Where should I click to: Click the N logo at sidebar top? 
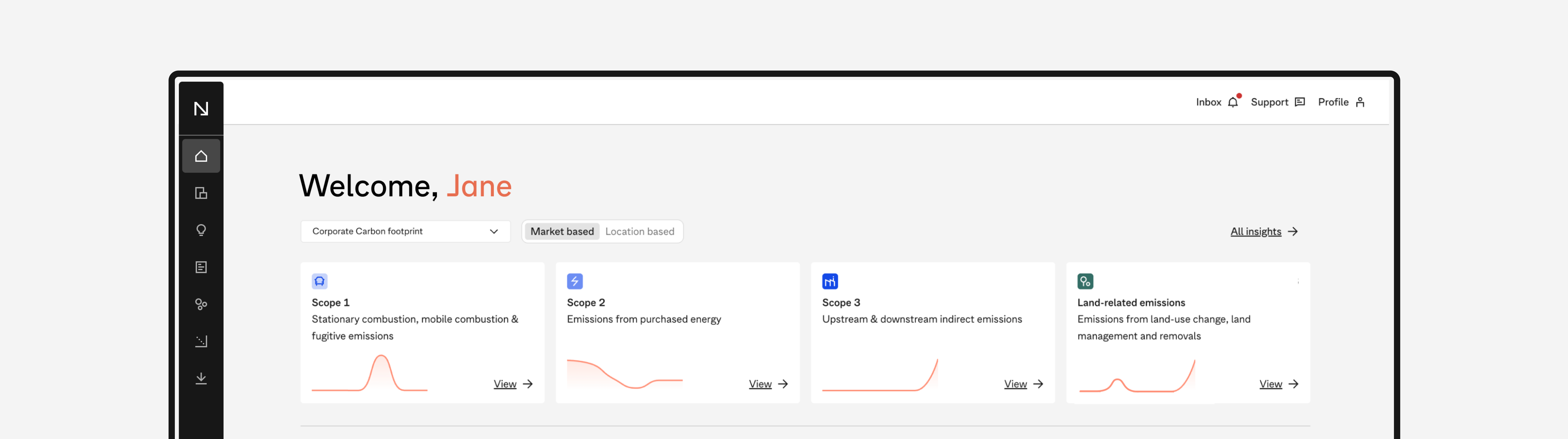[201, 108]
